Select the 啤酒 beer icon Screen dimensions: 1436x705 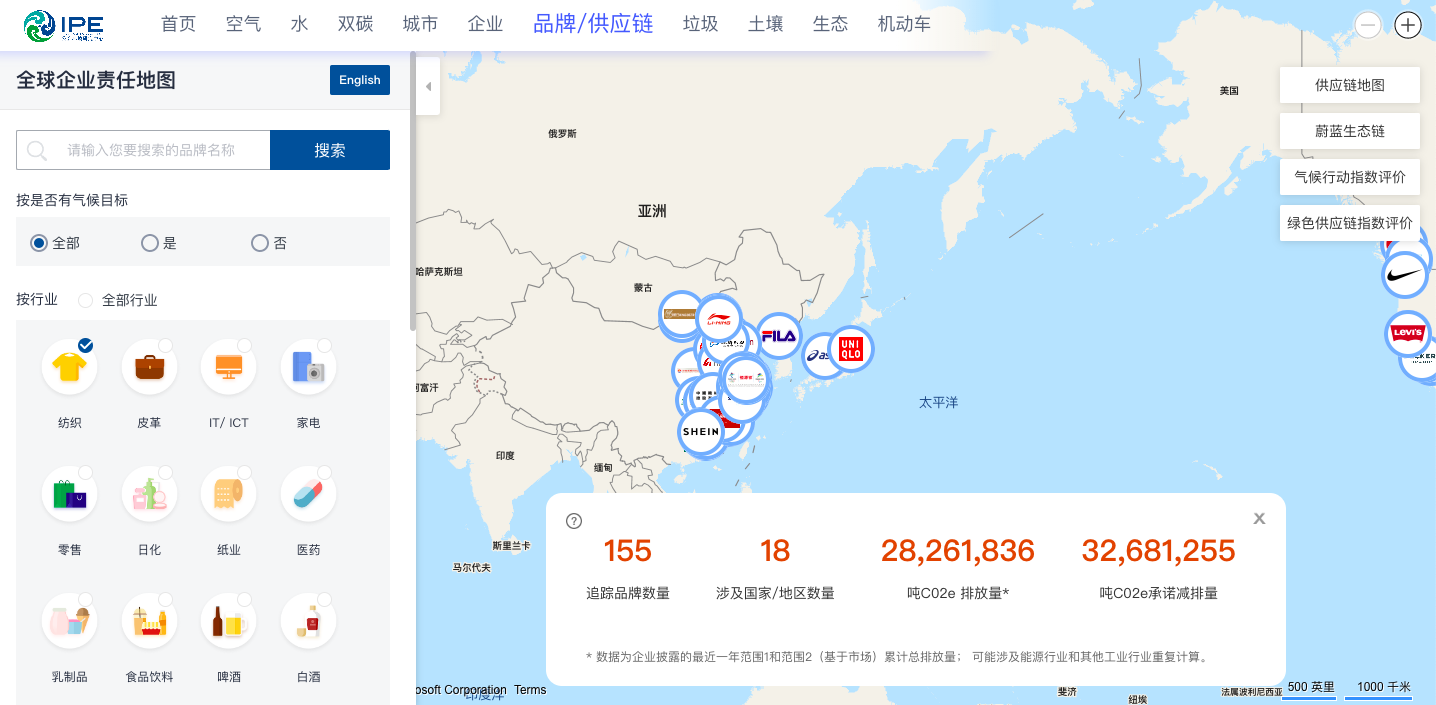click(229, 621)
